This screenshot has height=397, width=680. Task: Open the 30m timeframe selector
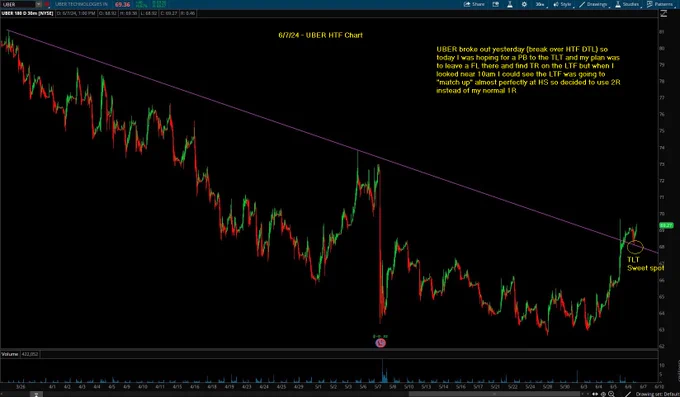coord(540,4)
